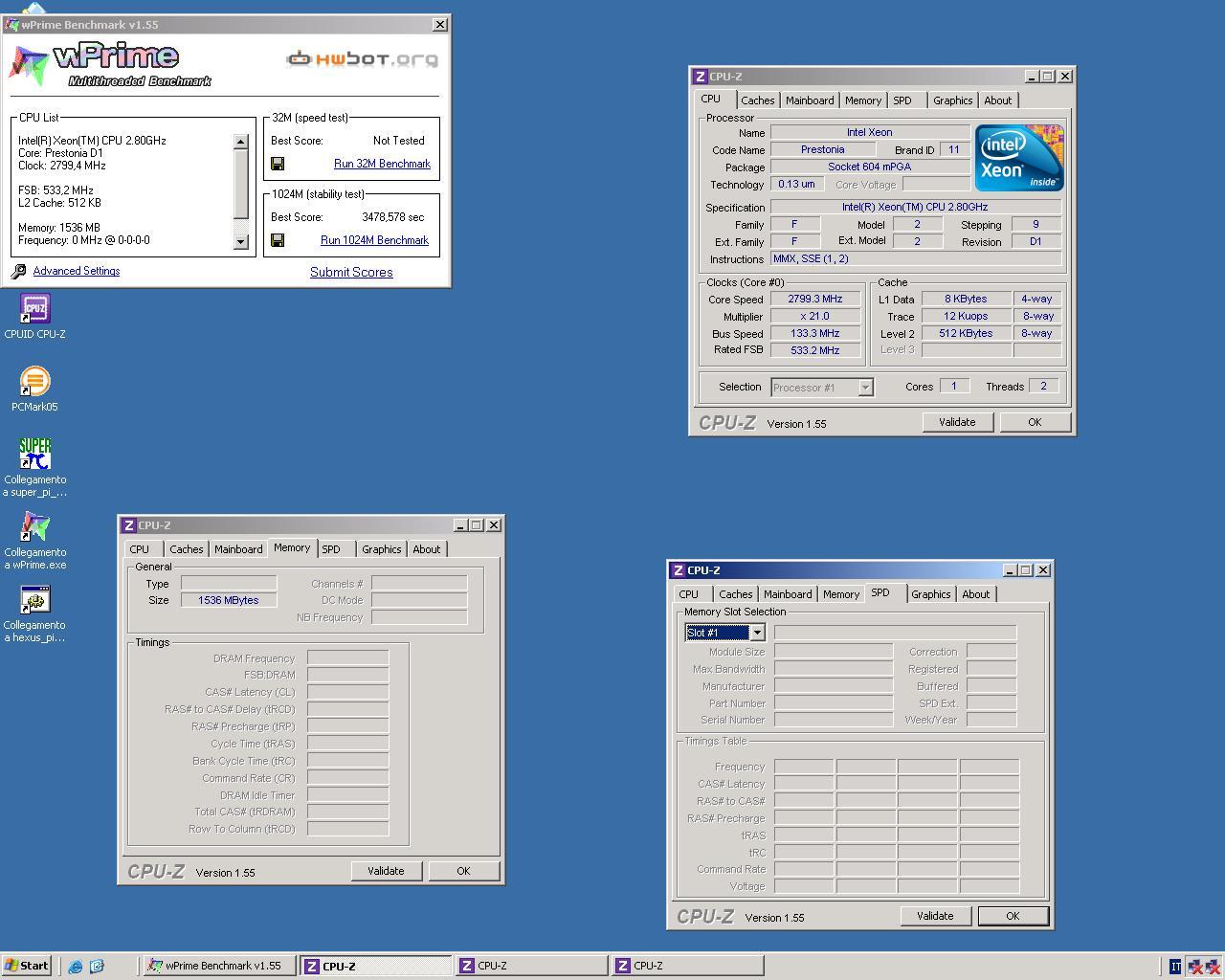Click Validate in top-right CPU-Z window
Image resolution: width=1225 pixels, height=980 pixels.
tap(957, 422)
